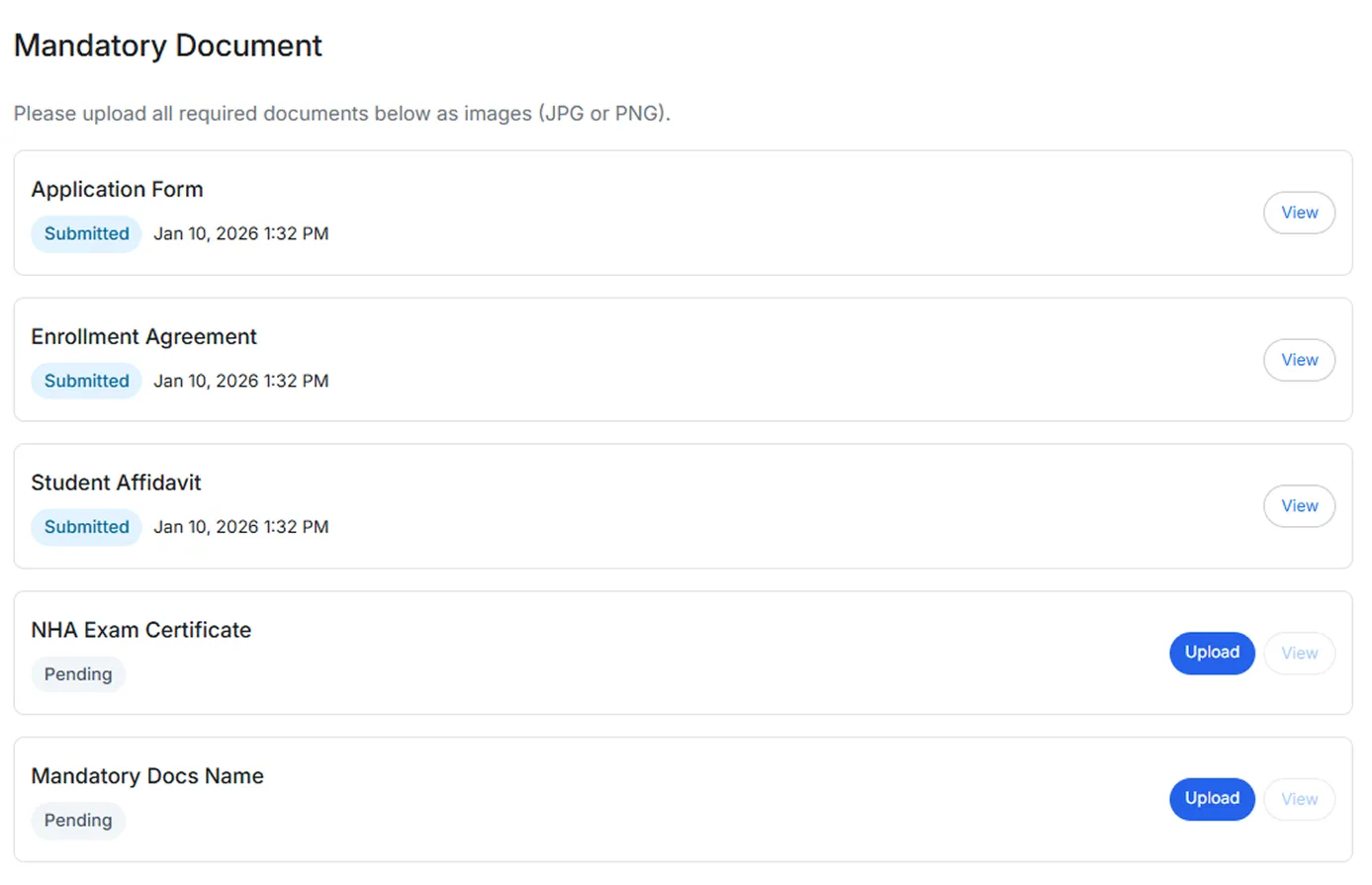
Task: View the submitted Application Form
Action: (x=1299, y=213)
